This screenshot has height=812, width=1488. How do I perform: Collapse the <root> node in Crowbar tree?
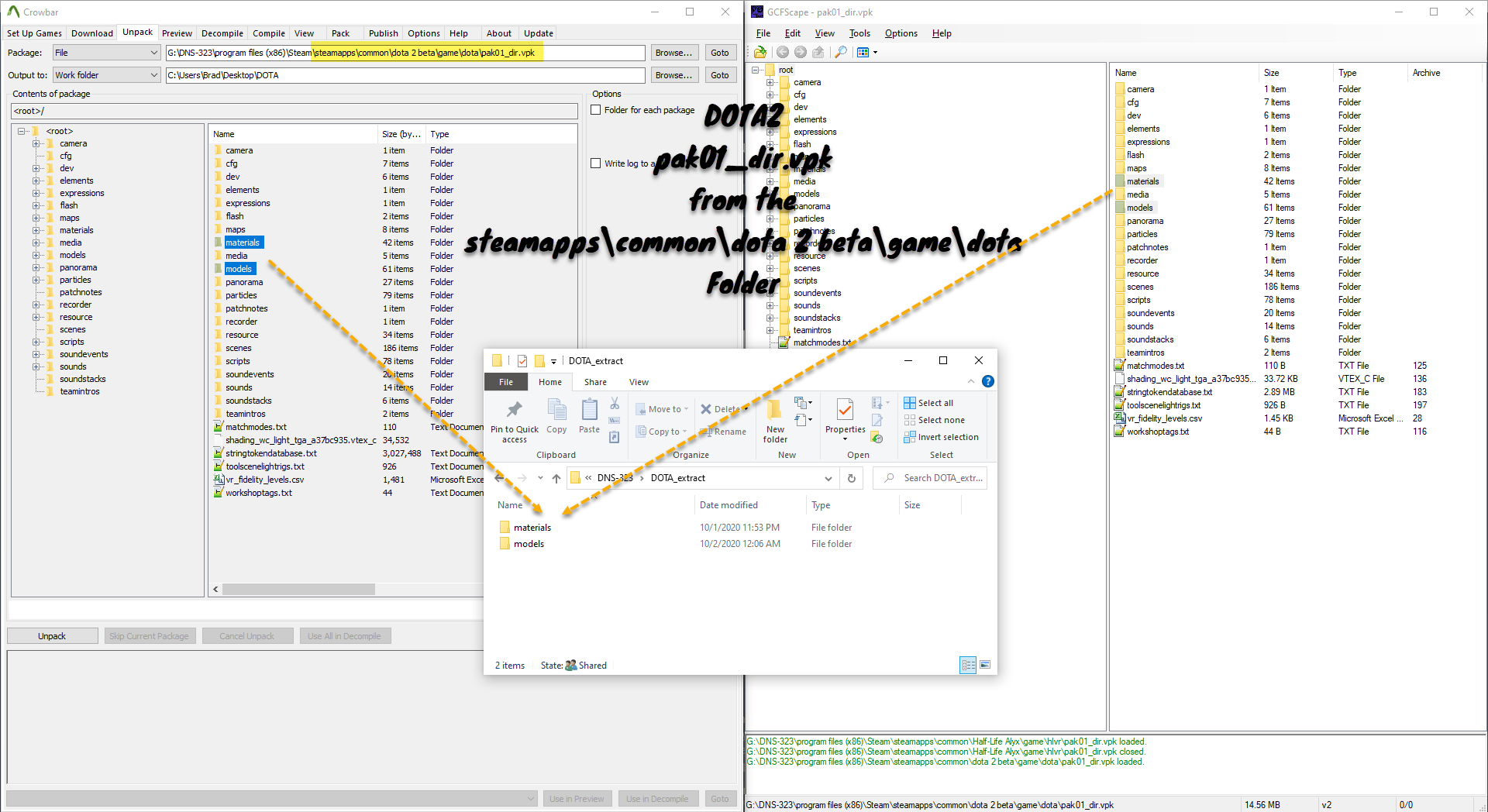(x=22, y=131)
